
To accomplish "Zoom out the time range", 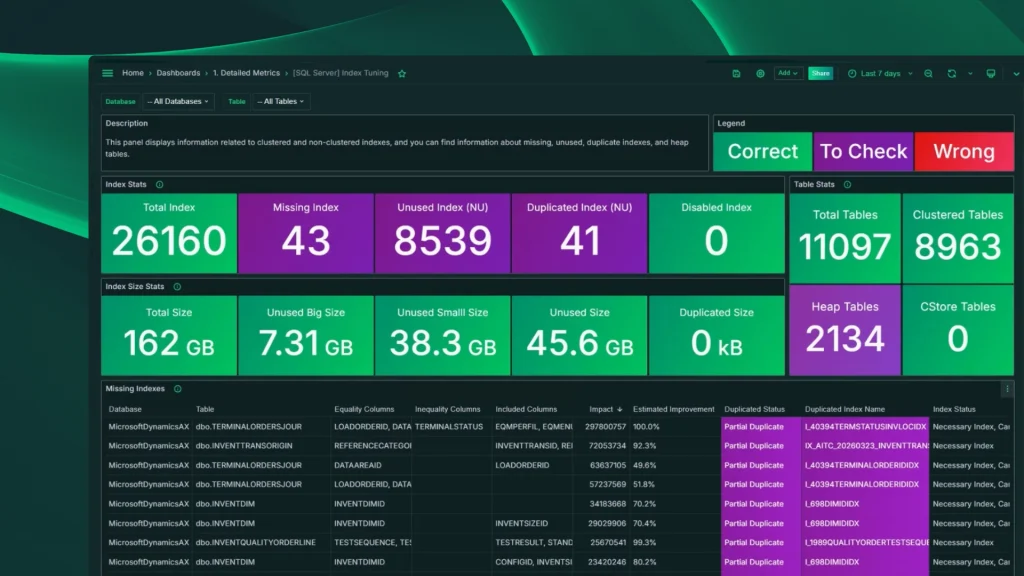I will pos(928,74).
